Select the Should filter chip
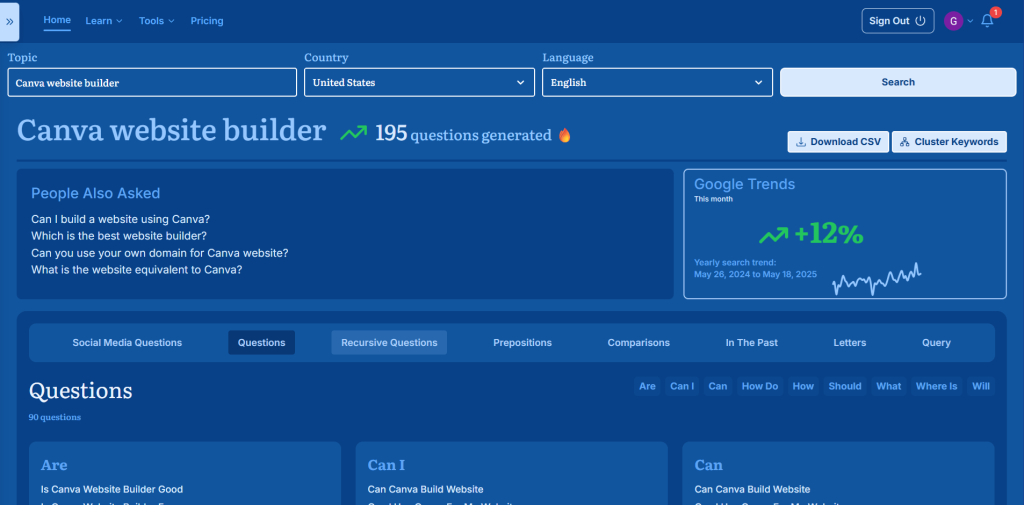Image resolution: width=1024 pixels, height=505 pixels. point(845,386)
